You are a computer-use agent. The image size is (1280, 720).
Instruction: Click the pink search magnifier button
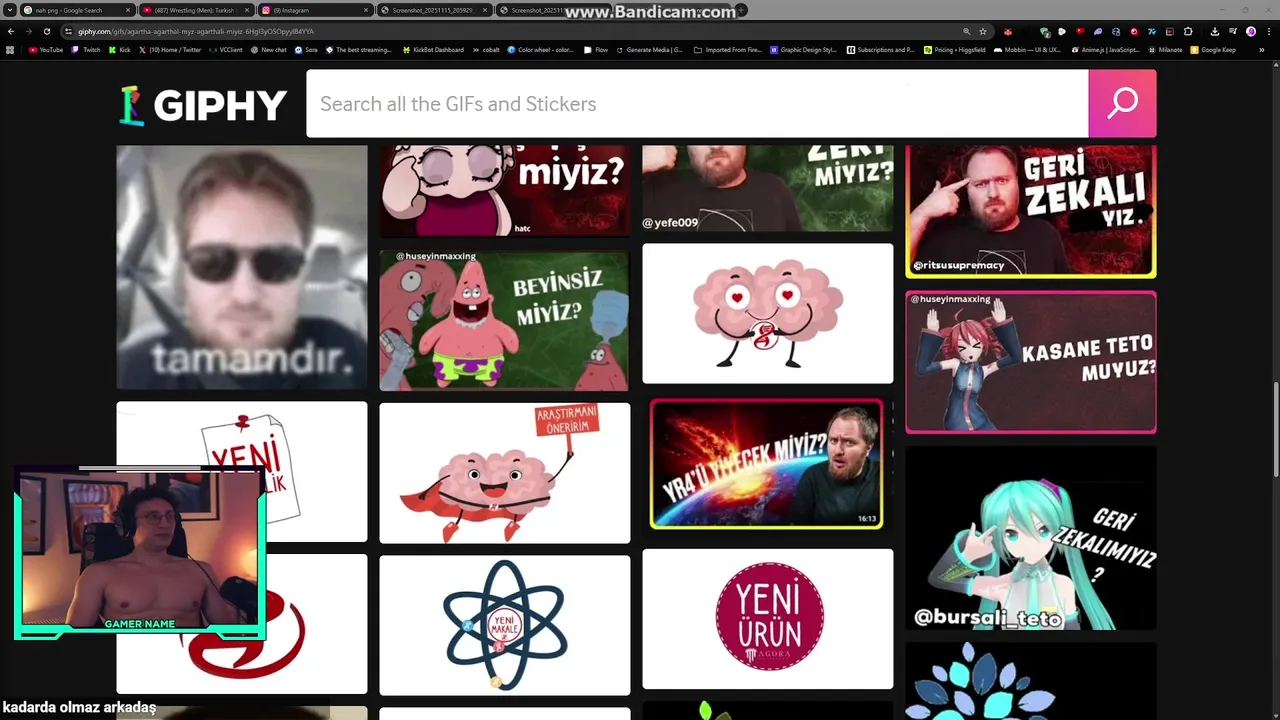click(1122, 103)
